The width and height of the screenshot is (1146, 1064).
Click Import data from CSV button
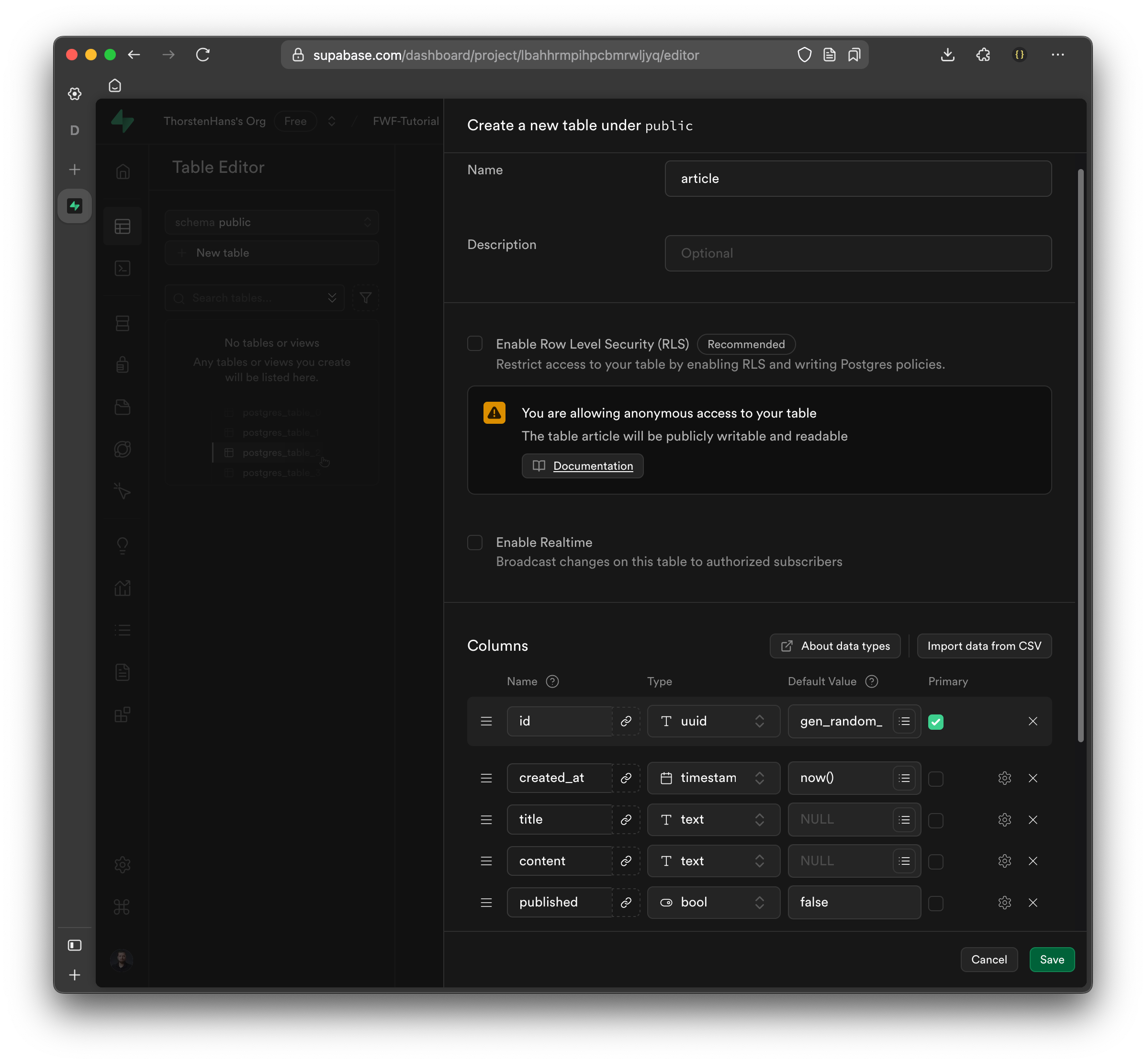click(984, 646)
